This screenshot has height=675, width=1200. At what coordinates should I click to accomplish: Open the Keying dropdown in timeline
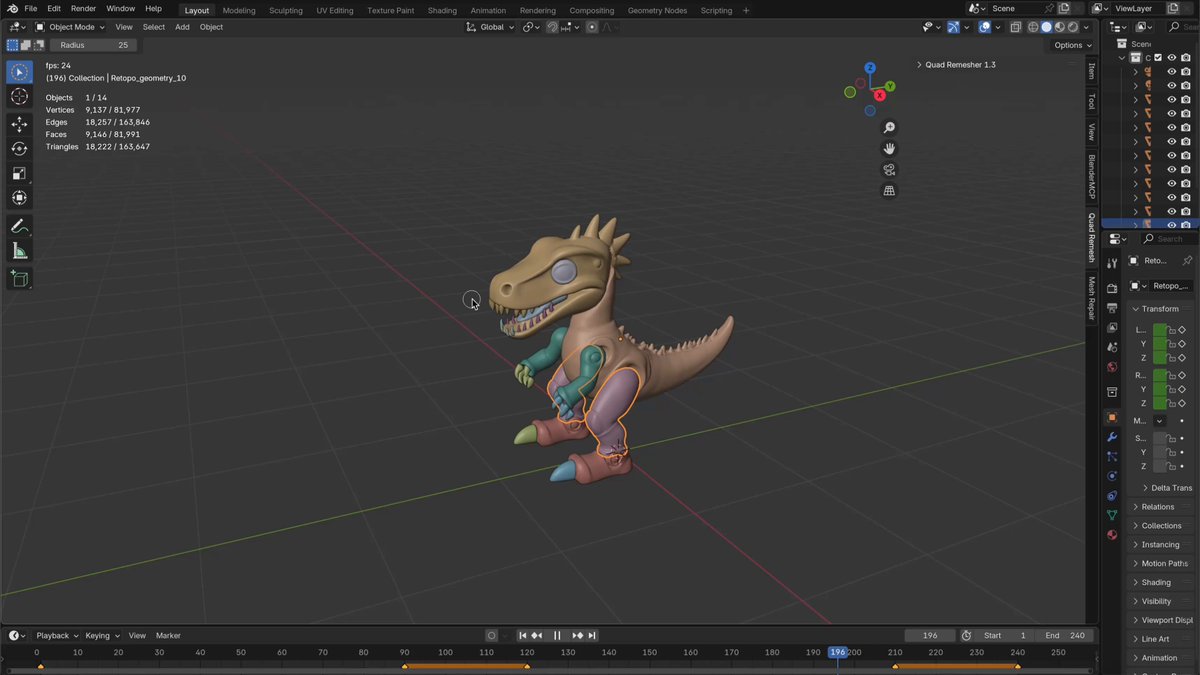[x=102, y=636]
